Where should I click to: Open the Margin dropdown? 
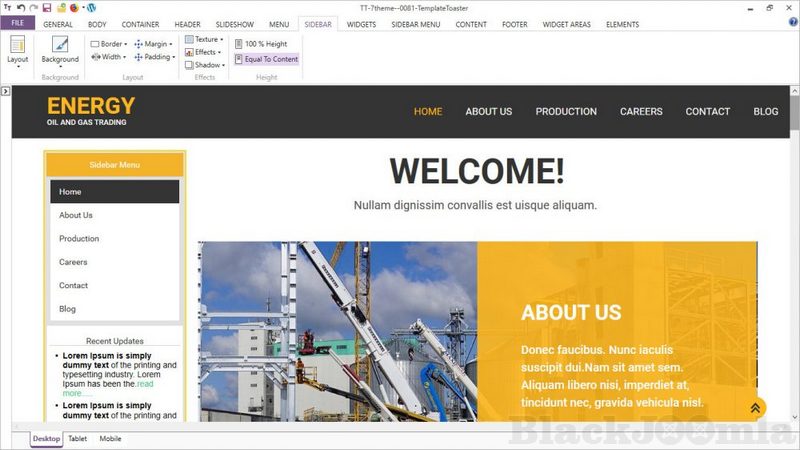[153, 44]
